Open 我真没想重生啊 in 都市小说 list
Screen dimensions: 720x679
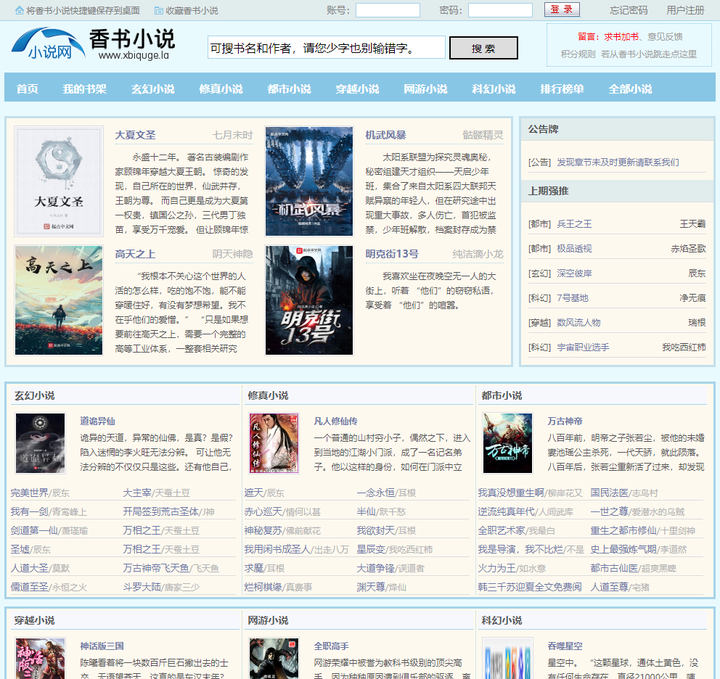tap(510, 493)
